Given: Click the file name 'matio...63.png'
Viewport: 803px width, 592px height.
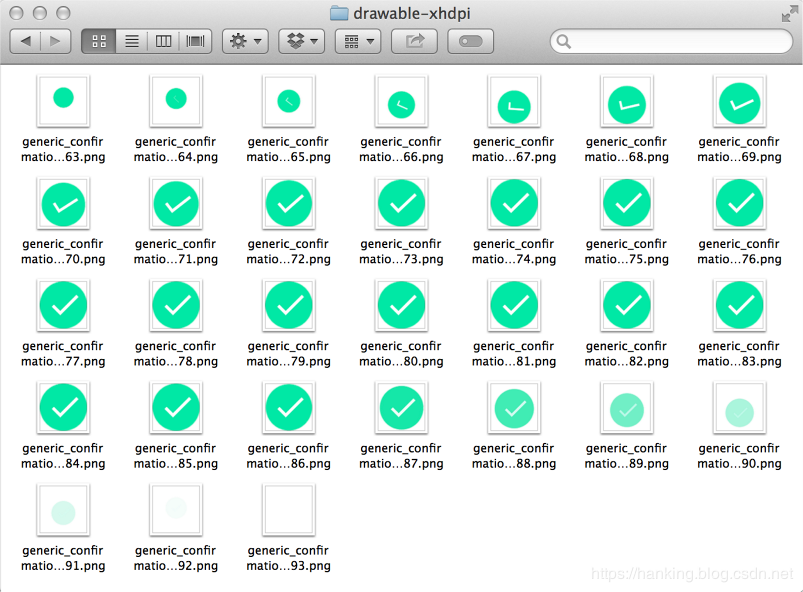Looking at the screenshot, I should (63, 157).
